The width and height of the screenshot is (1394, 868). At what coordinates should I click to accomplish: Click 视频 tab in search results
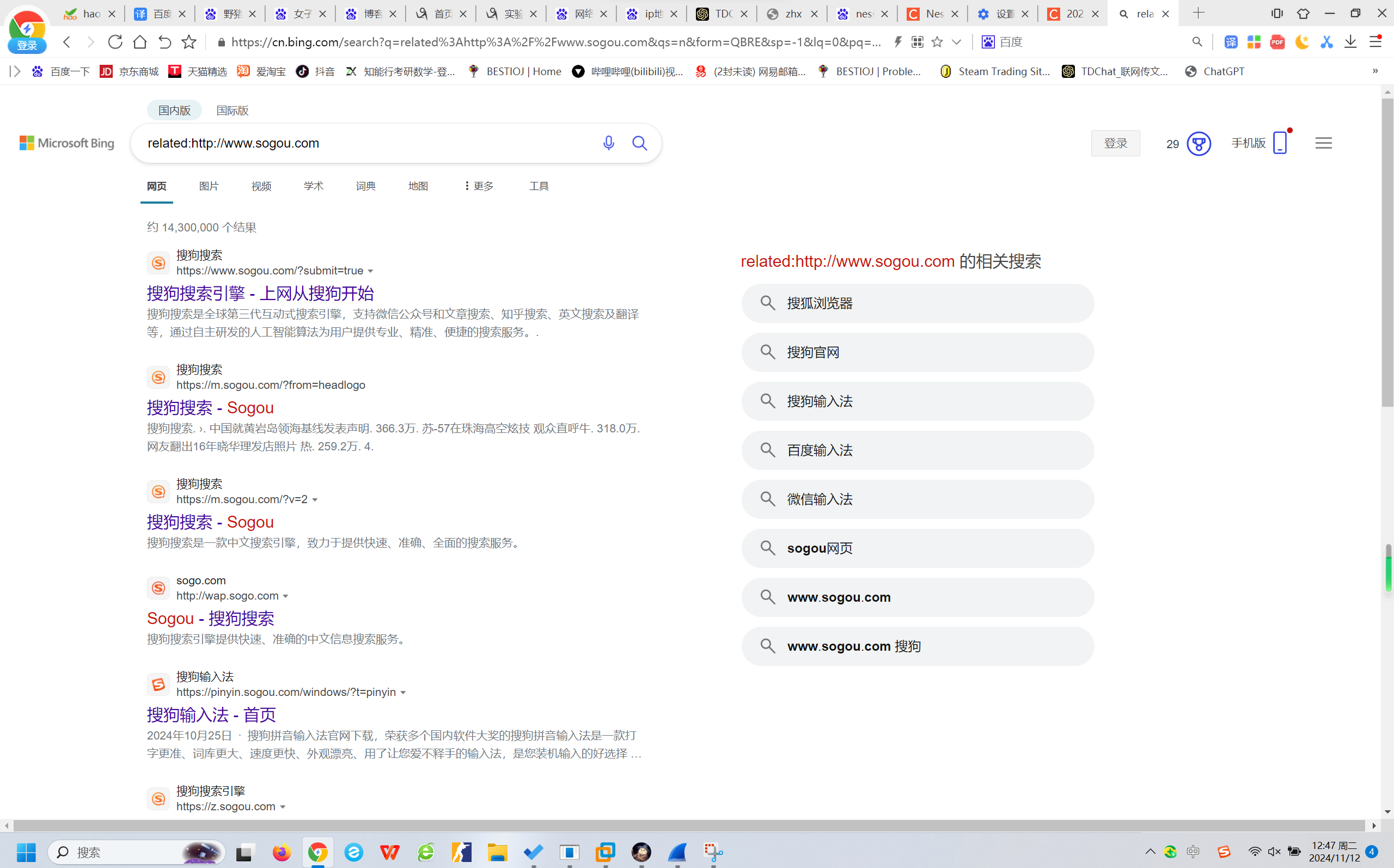[261, 185]
